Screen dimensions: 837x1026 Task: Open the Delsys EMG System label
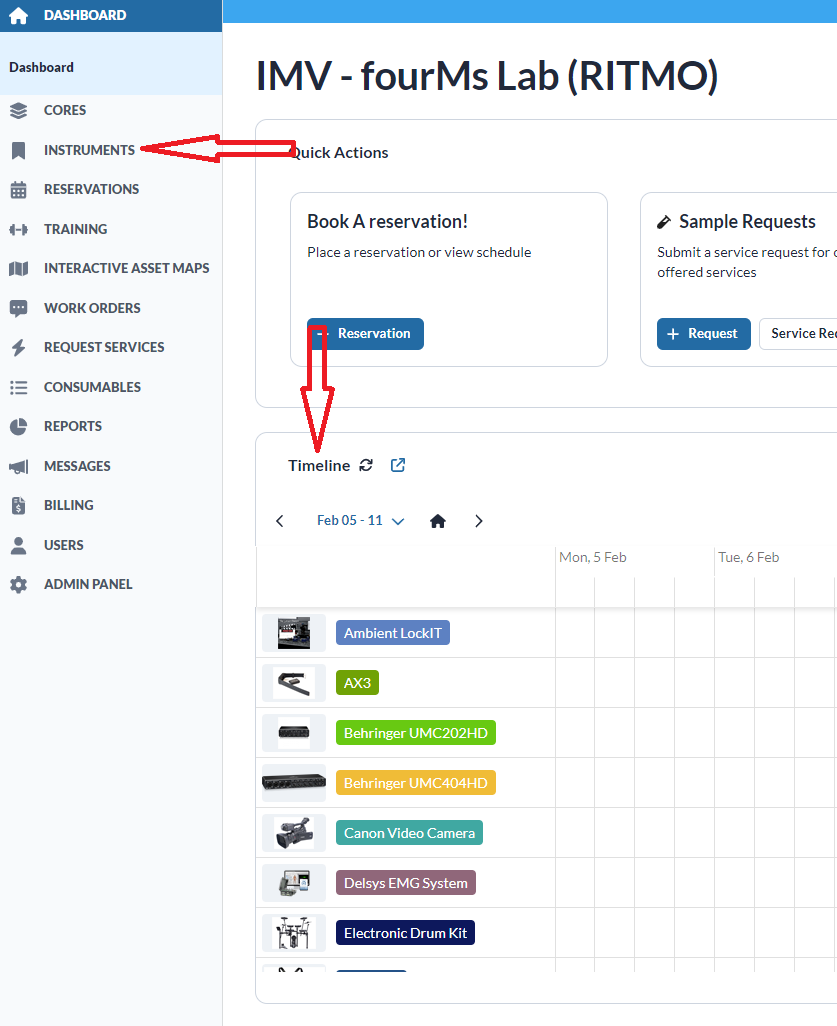[x=406, y=883]
